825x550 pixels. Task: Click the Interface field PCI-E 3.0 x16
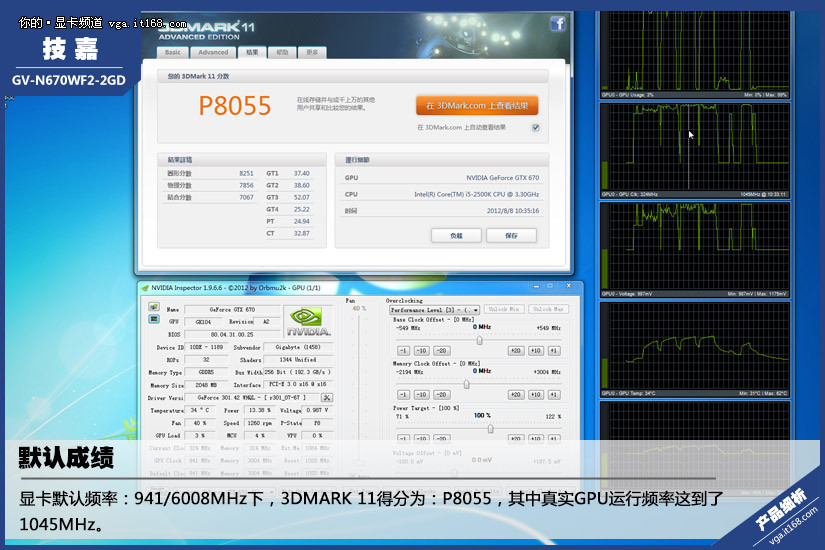298,384
